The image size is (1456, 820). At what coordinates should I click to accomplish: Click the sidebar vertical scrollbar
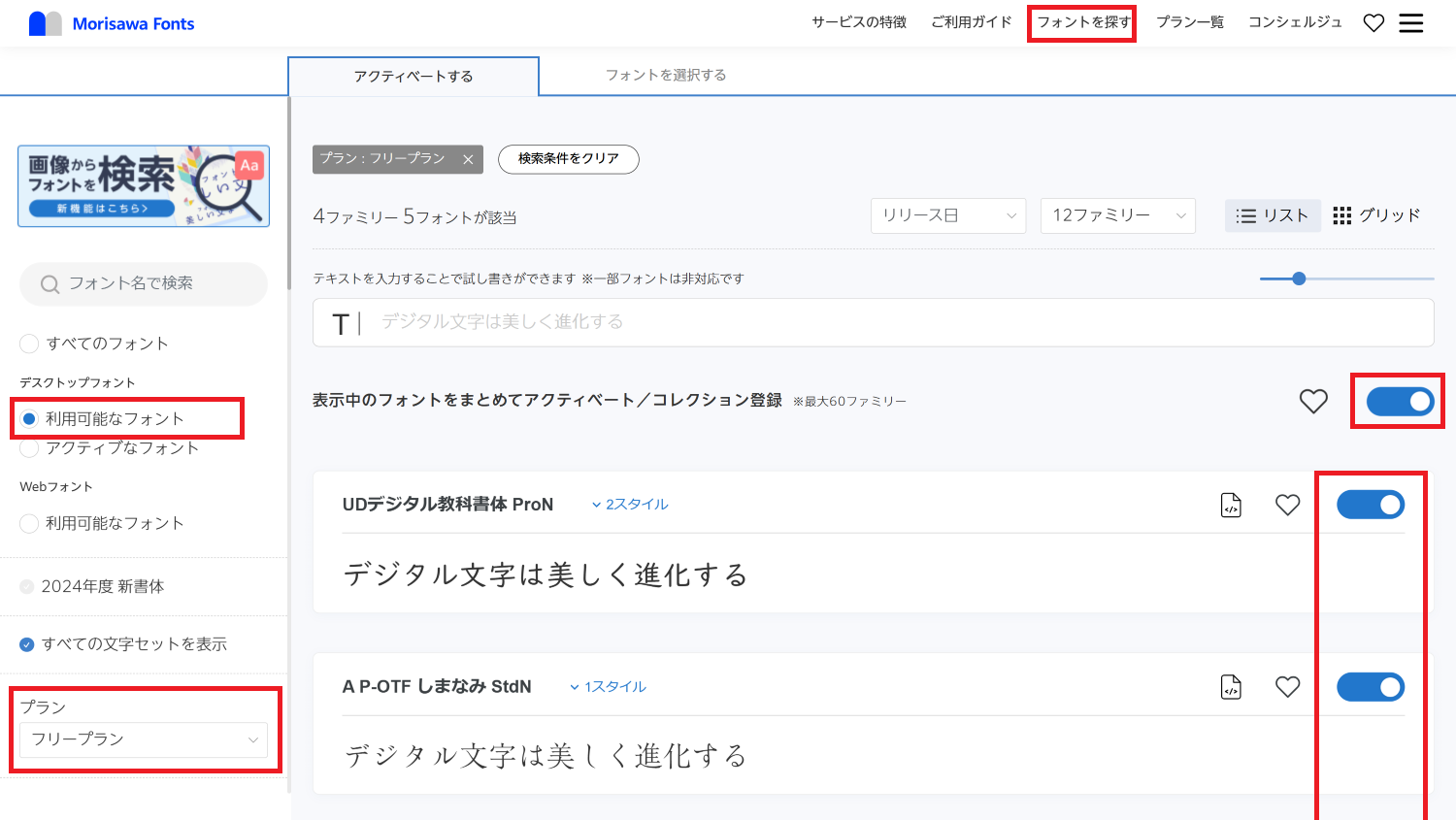(288, 194)
